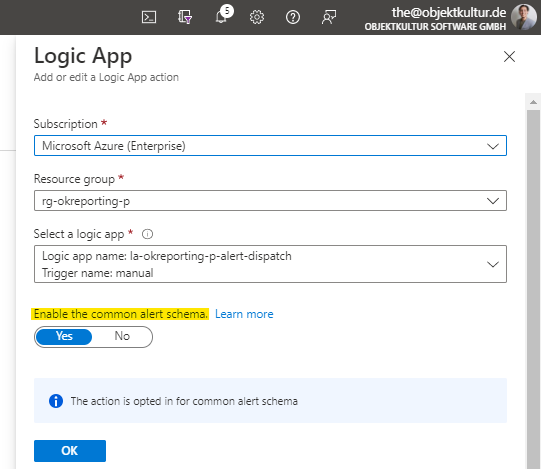Open the Learn more link
This screenshot has height=469, width=541.
(x=244, y=314)
